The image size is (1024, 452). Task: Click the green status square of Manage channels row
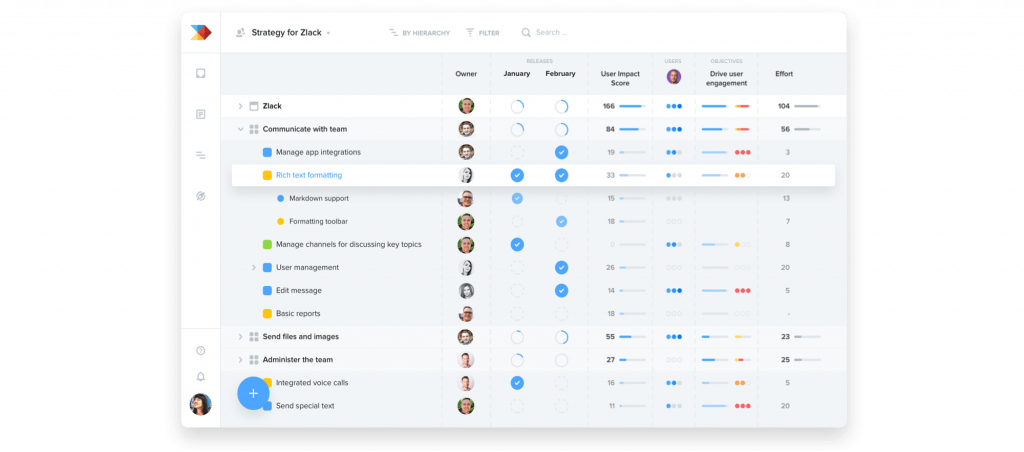pyautogui.click(x=267, y=244)
